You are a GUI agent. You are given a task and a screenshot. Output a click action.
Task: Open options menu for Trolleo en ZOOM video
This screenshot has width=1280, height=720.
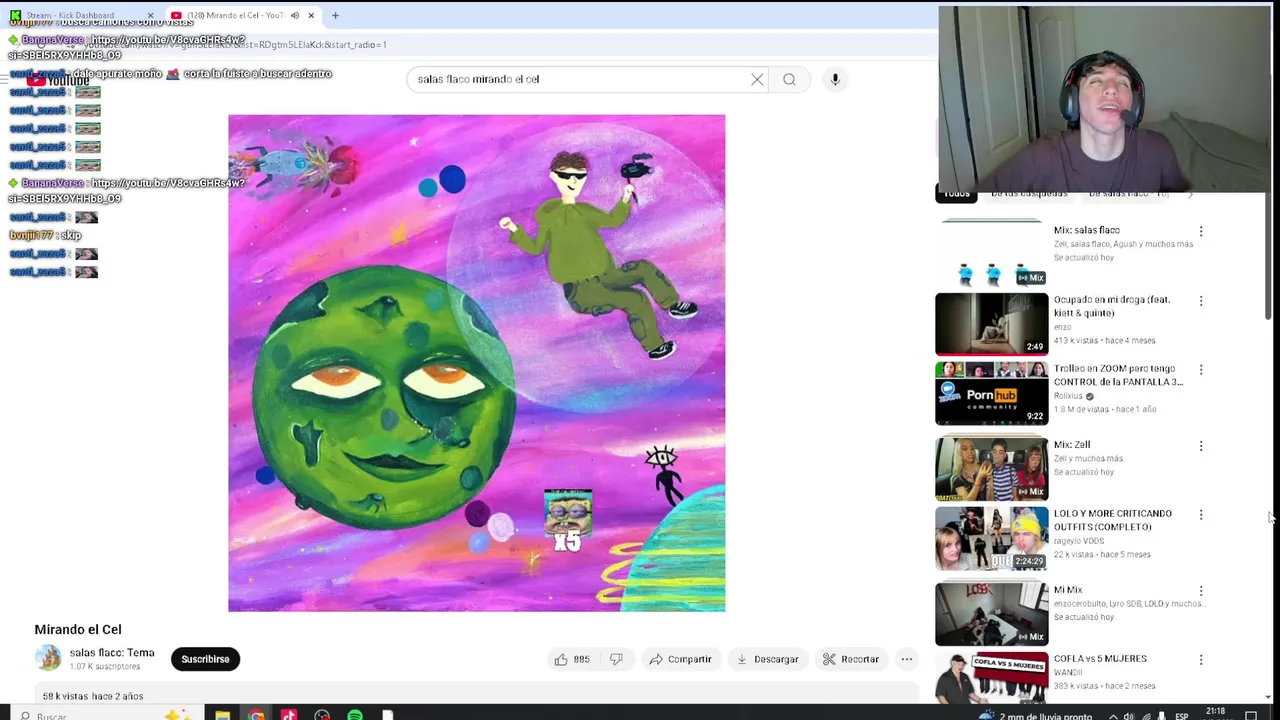(x=1201, y=369)
